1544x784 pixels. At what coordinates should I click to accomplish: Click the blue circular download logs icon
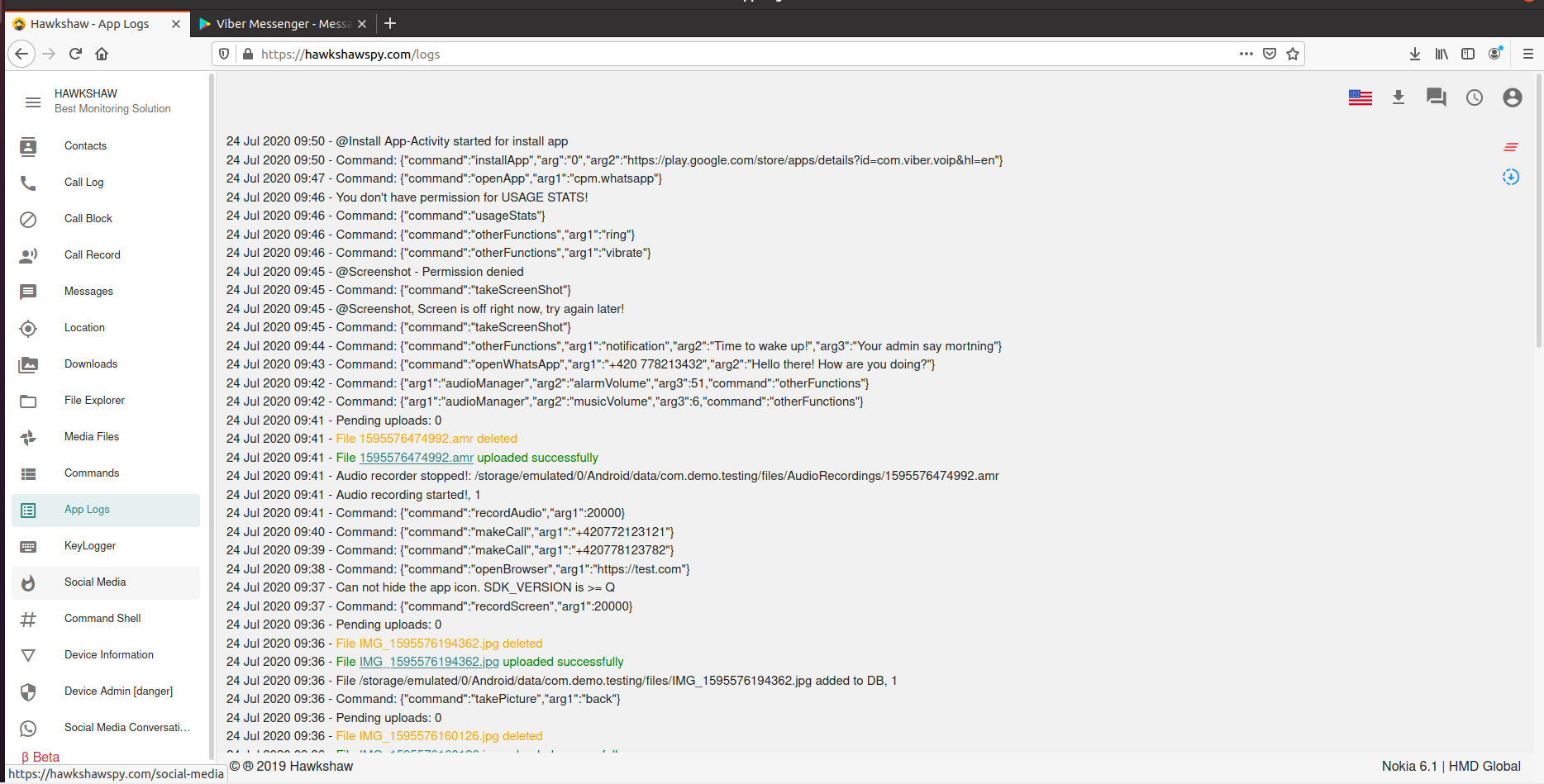click(x=1511, y=177)
